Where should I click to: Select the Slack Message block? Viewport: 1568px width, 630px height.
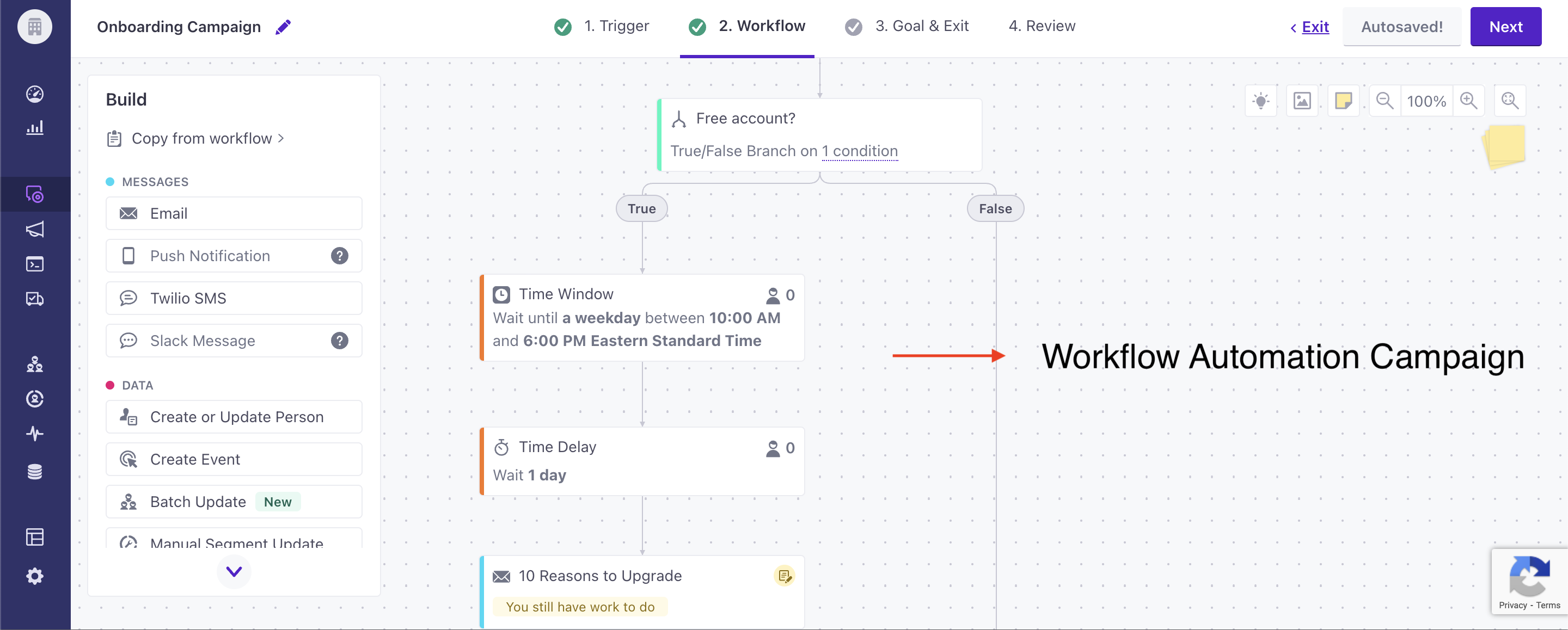point(234,341)
